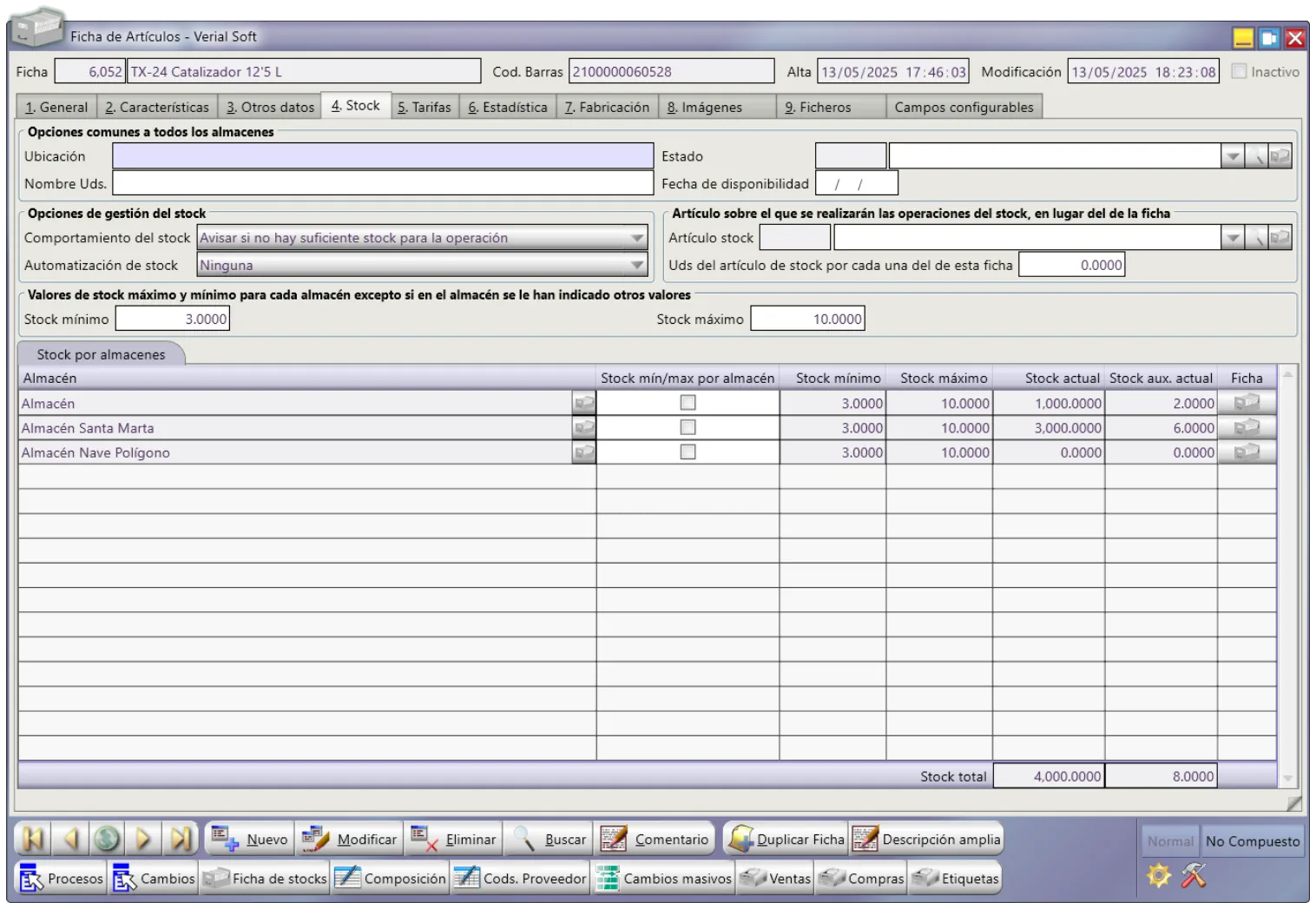Expand the Comportamiento del stock dropdown

click(637, 238)
